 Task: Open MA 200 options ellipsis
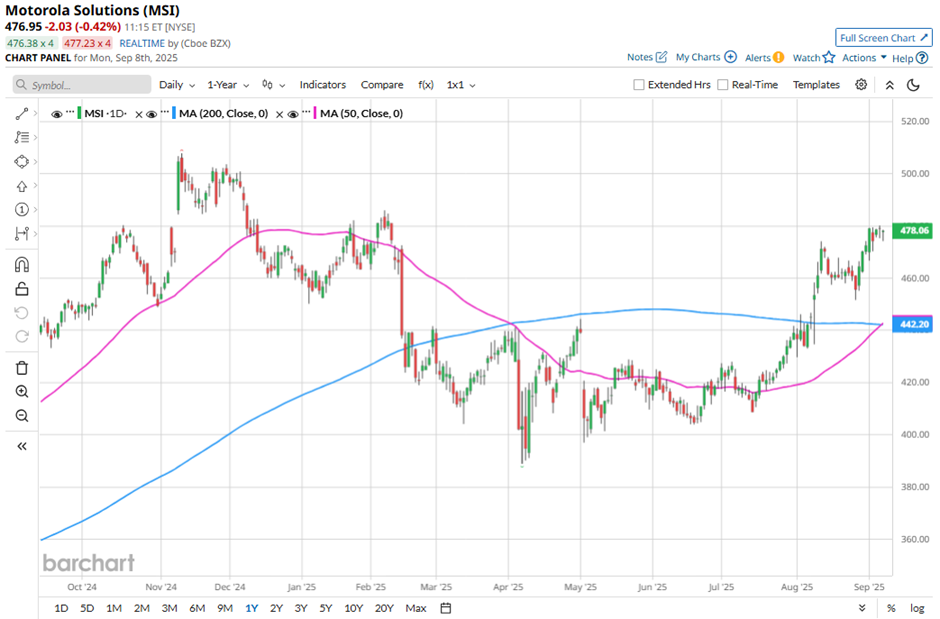165,112
